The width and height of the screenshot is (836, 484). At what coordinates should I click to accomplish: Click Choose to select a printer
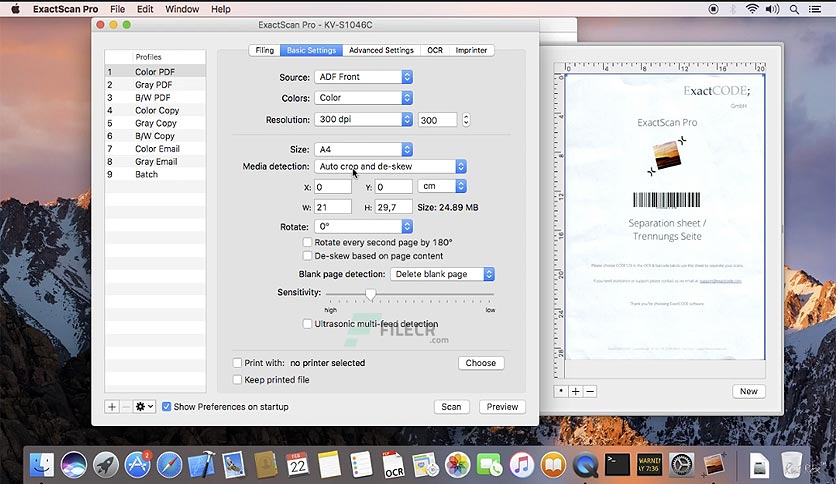tap(481, 363)
